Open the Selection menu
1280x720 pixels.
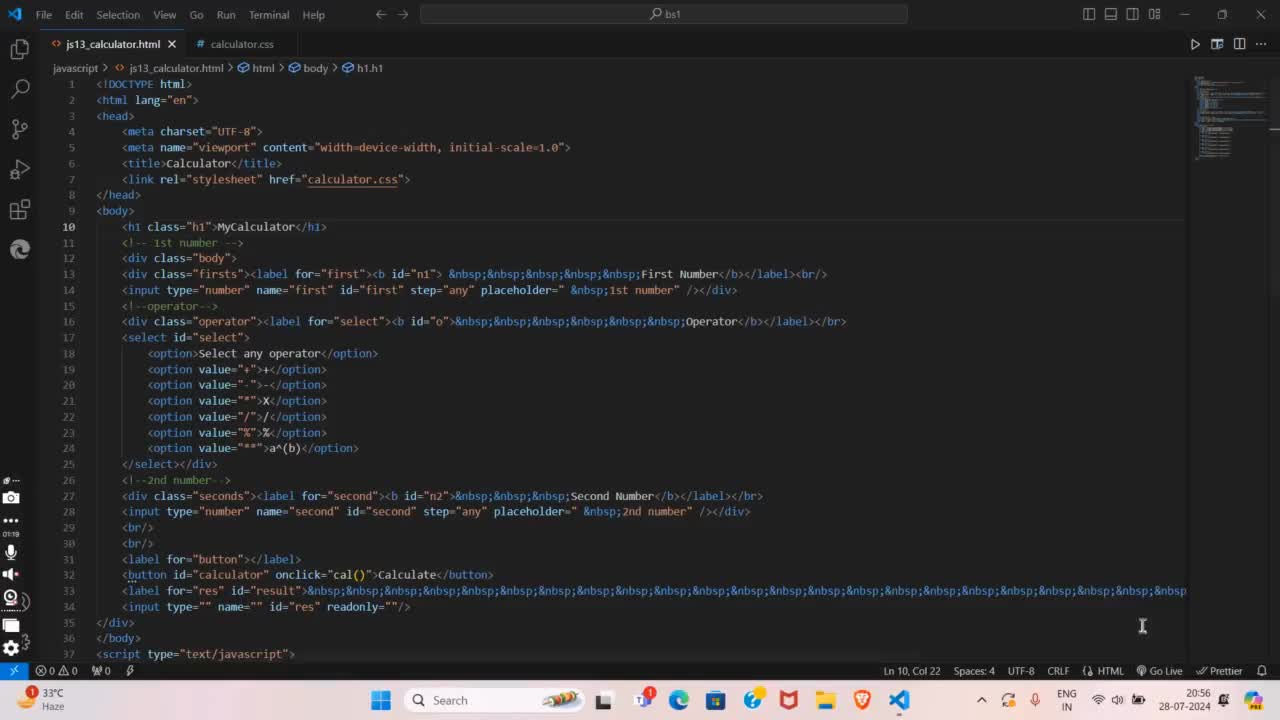tap(118, 15)
